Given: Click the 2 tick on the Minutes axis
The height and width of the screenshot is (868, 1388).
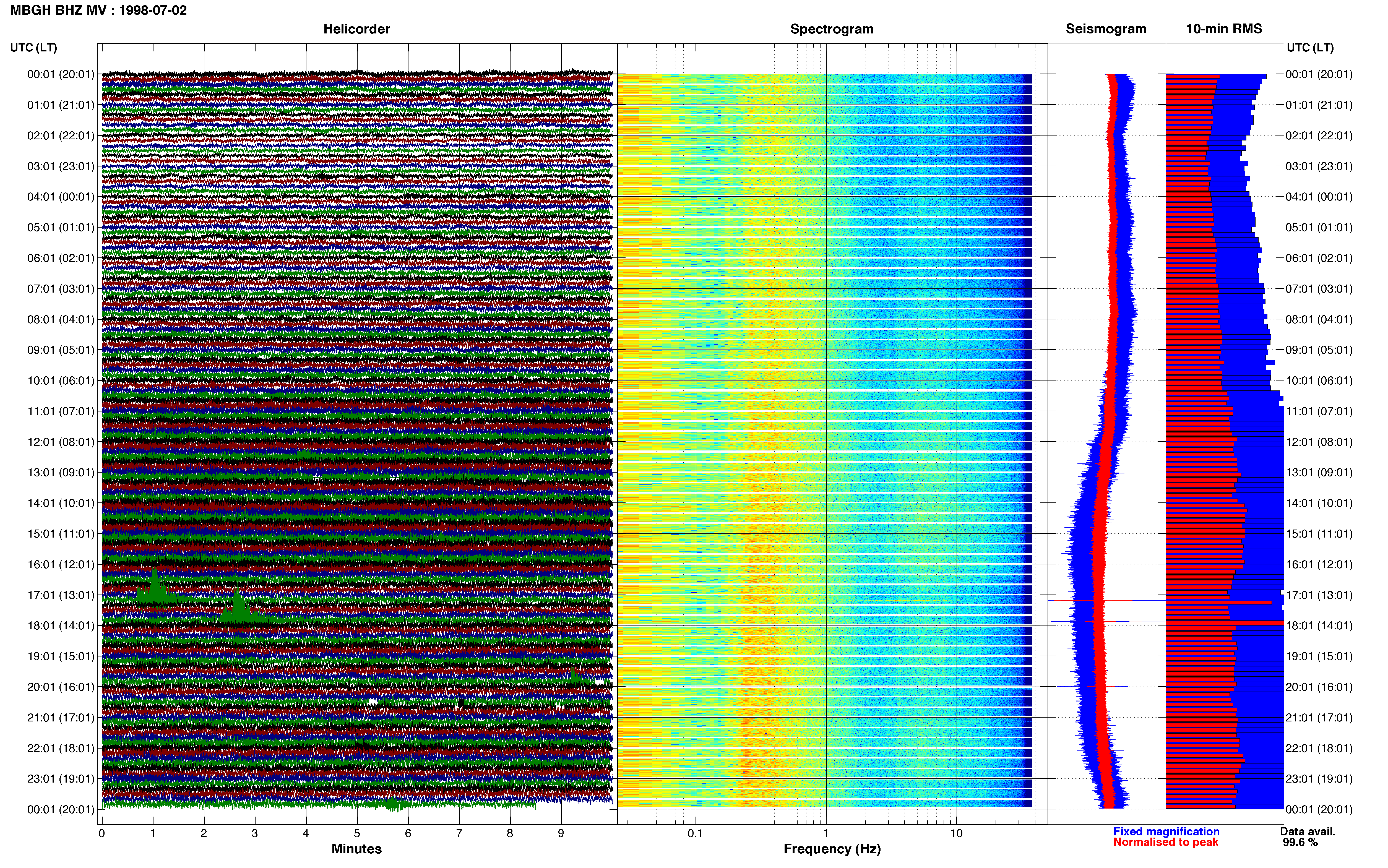Looking at the screenshot, I should (x=204, y=833).
